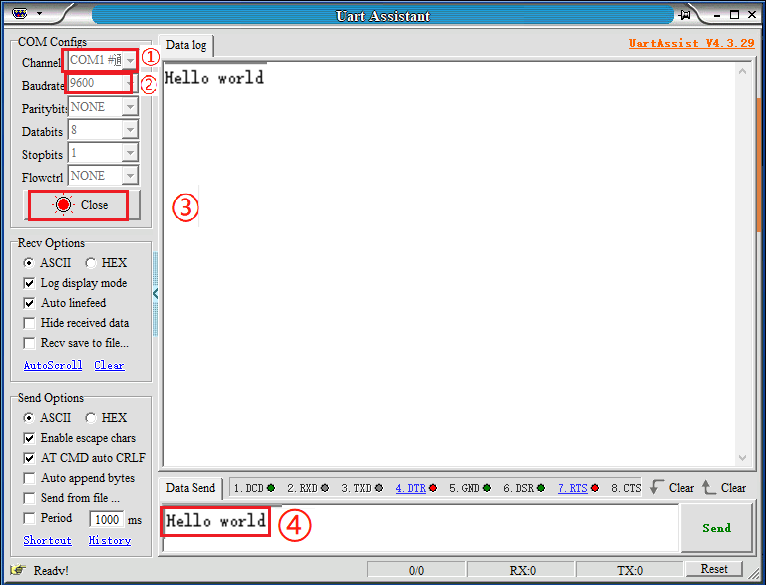Open the dropdown arrow beside the logo icon

(x=40, y=14)
